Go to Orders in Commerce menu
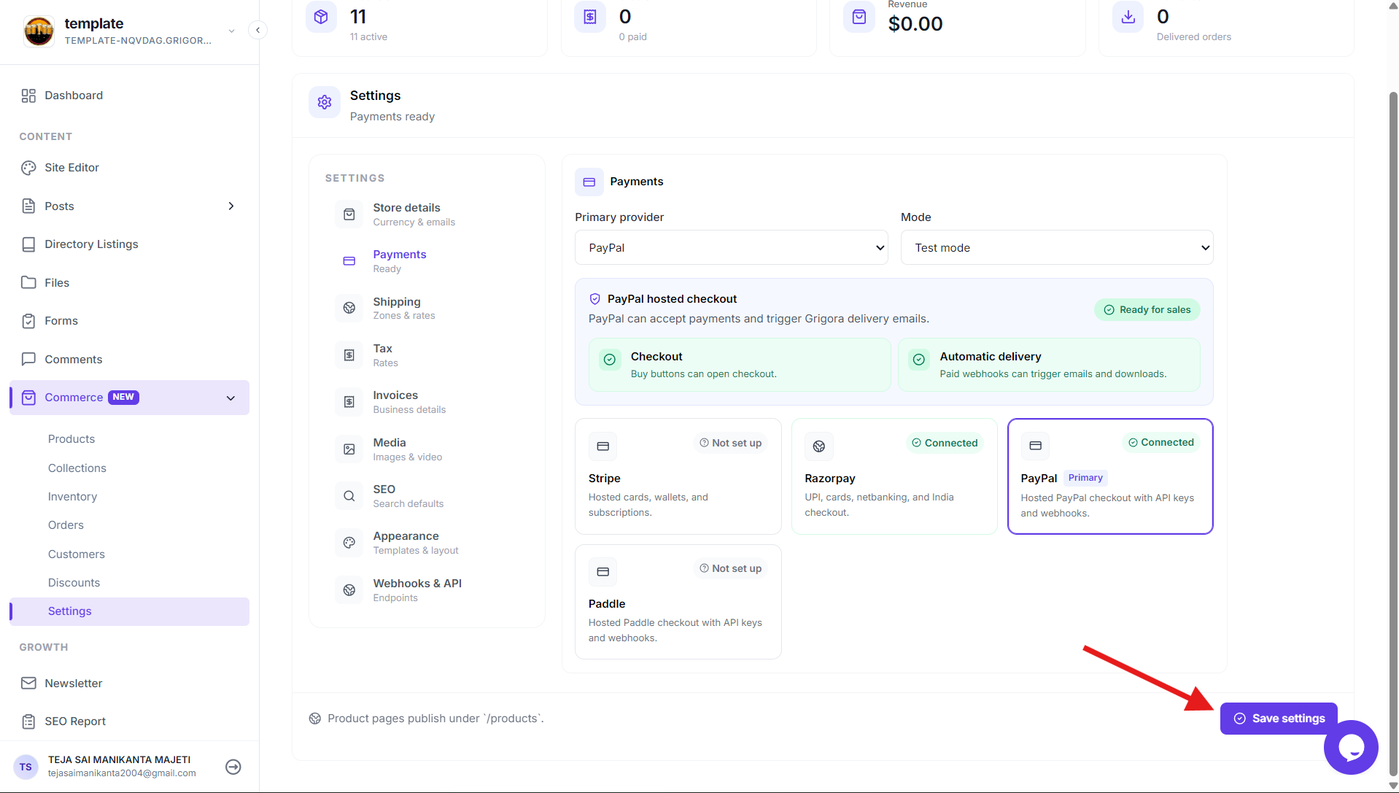Image resolution: width=1399 pixels, height=793 pixels. click(x=66, y=525)
